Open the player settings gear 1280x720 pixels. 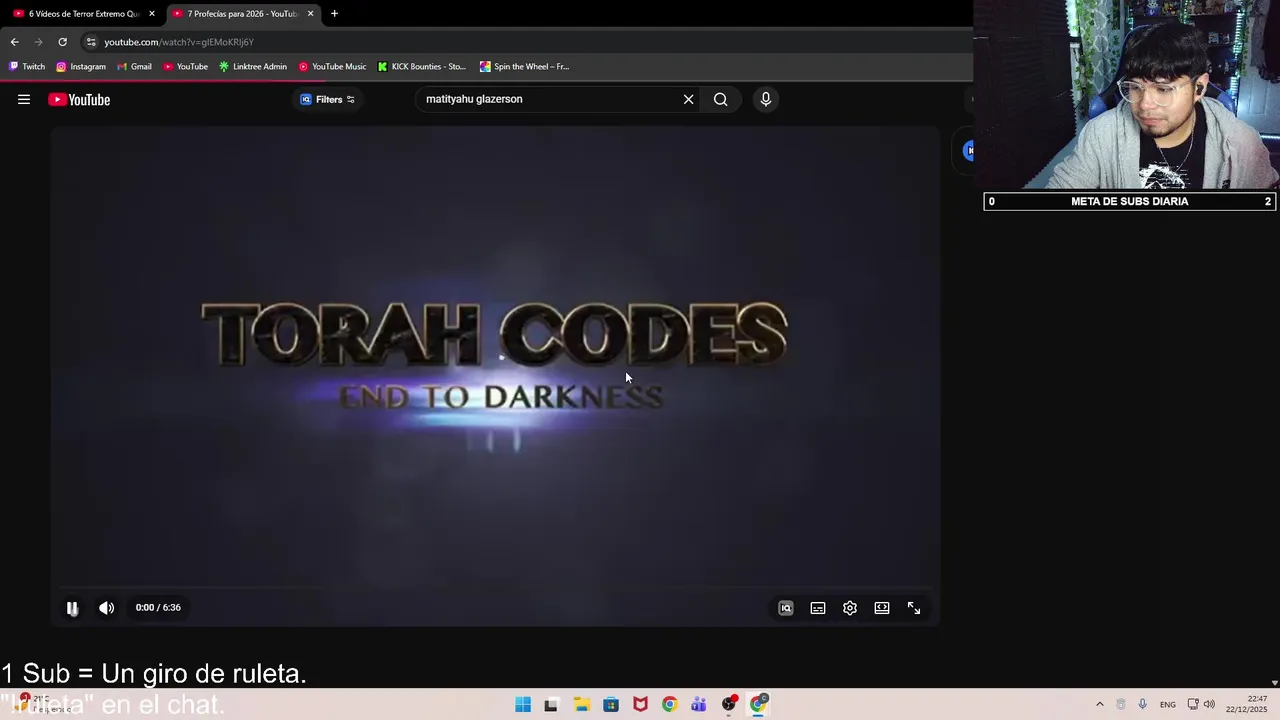coord(850,608)
